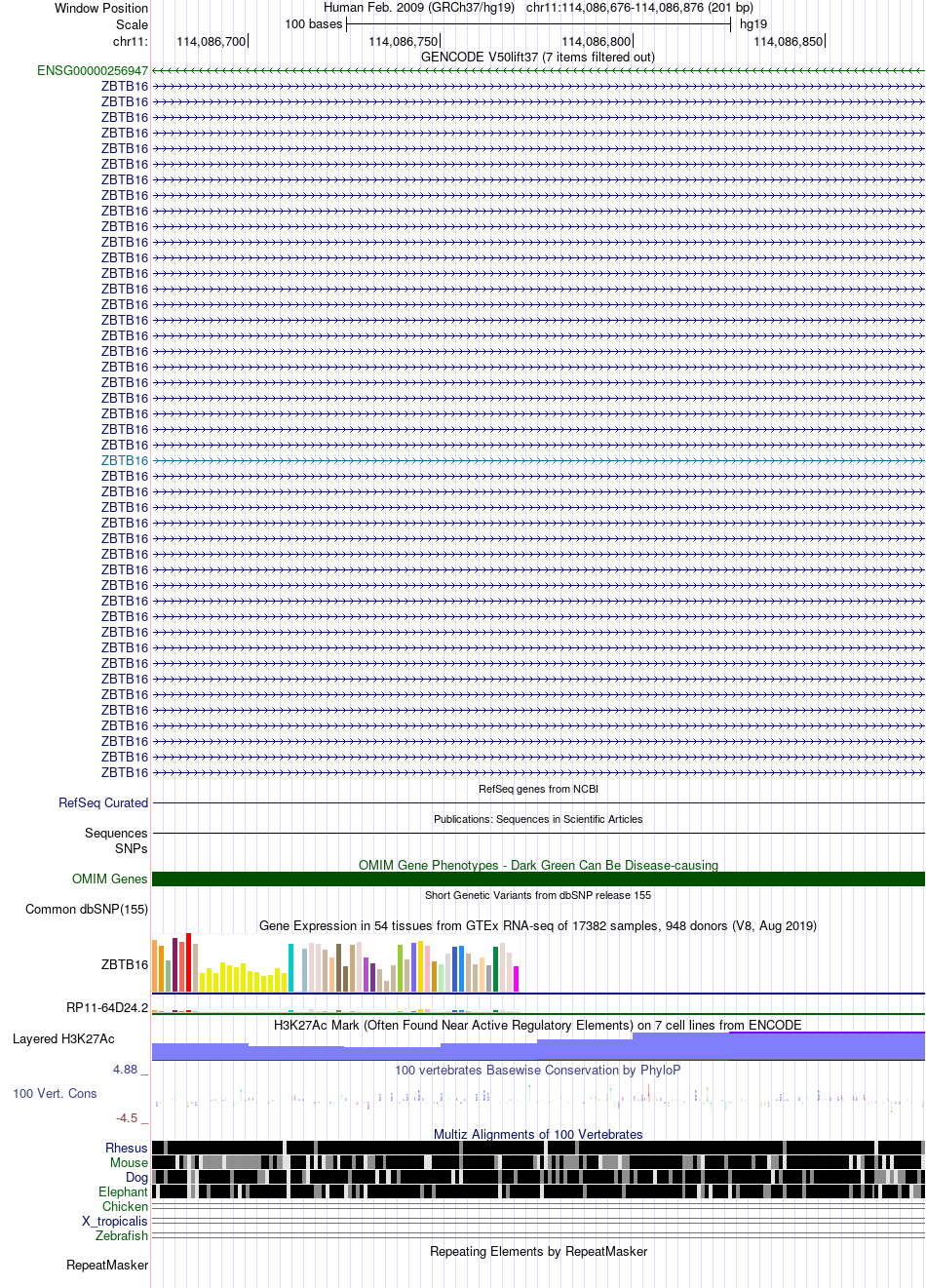Click the 100 Vert. Cons track label

tap(55, 1093)
